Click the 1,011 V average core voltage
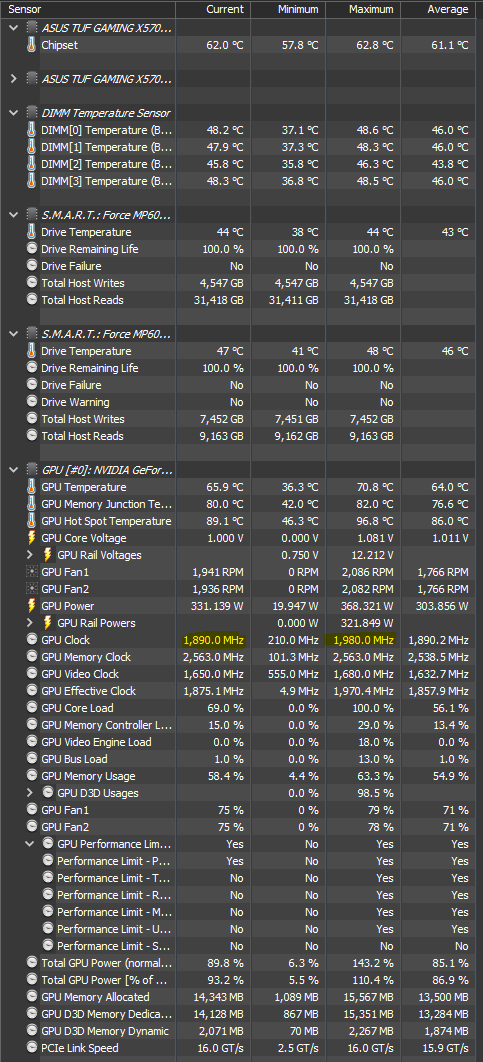 click(451, 538)
